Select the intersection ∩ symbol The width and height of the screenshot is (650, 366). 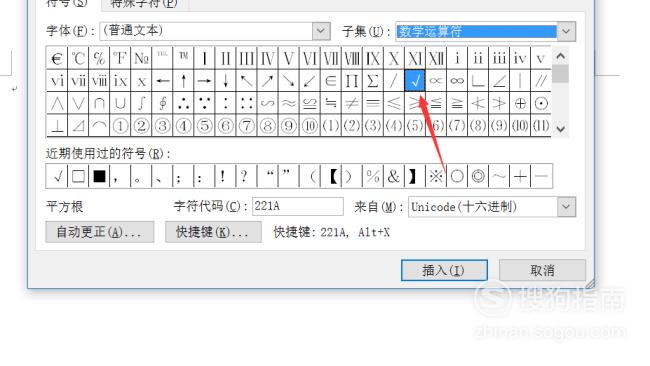point(99,103)
